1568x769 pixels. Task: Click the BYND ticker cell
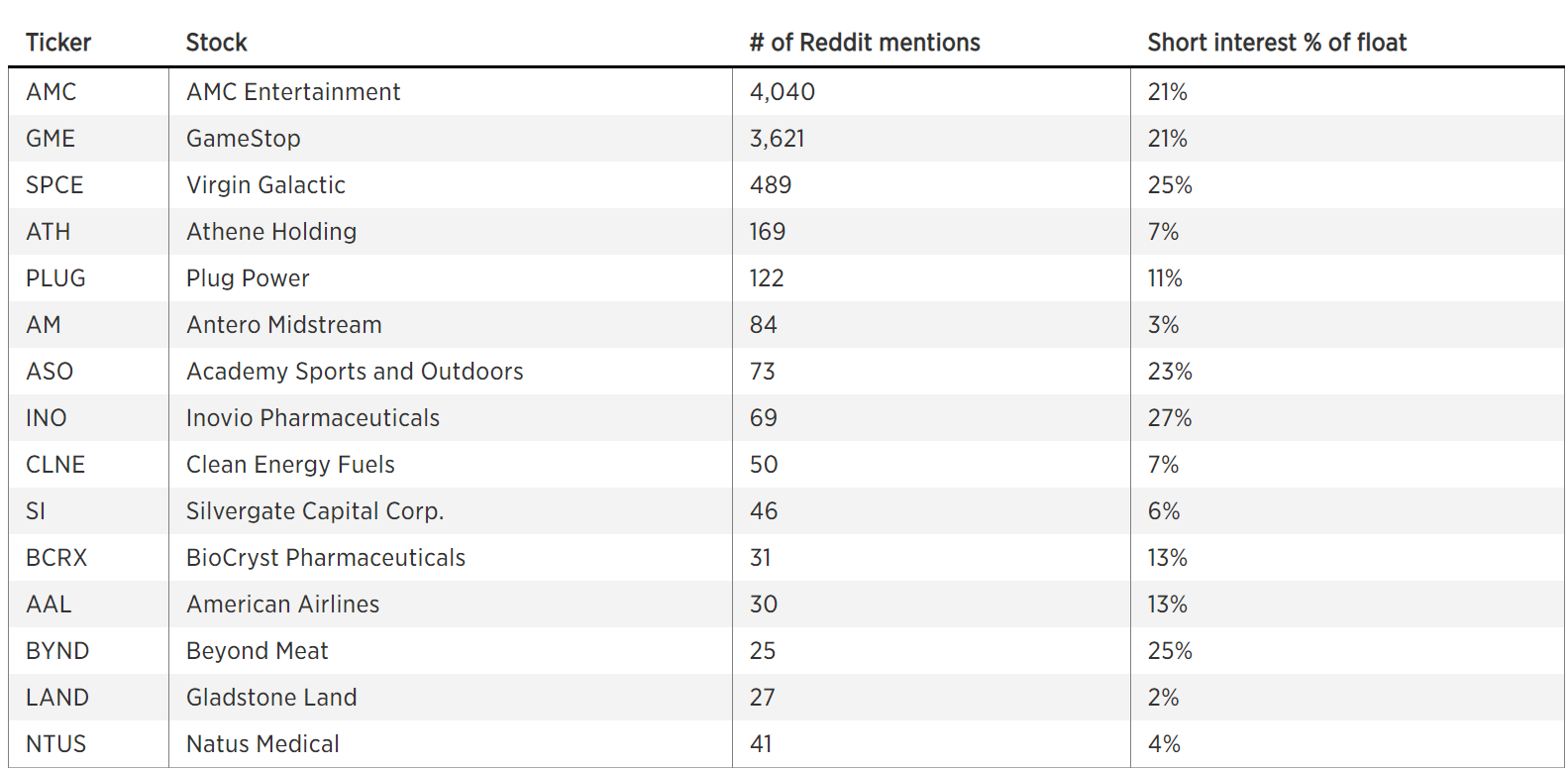(57, 651)
